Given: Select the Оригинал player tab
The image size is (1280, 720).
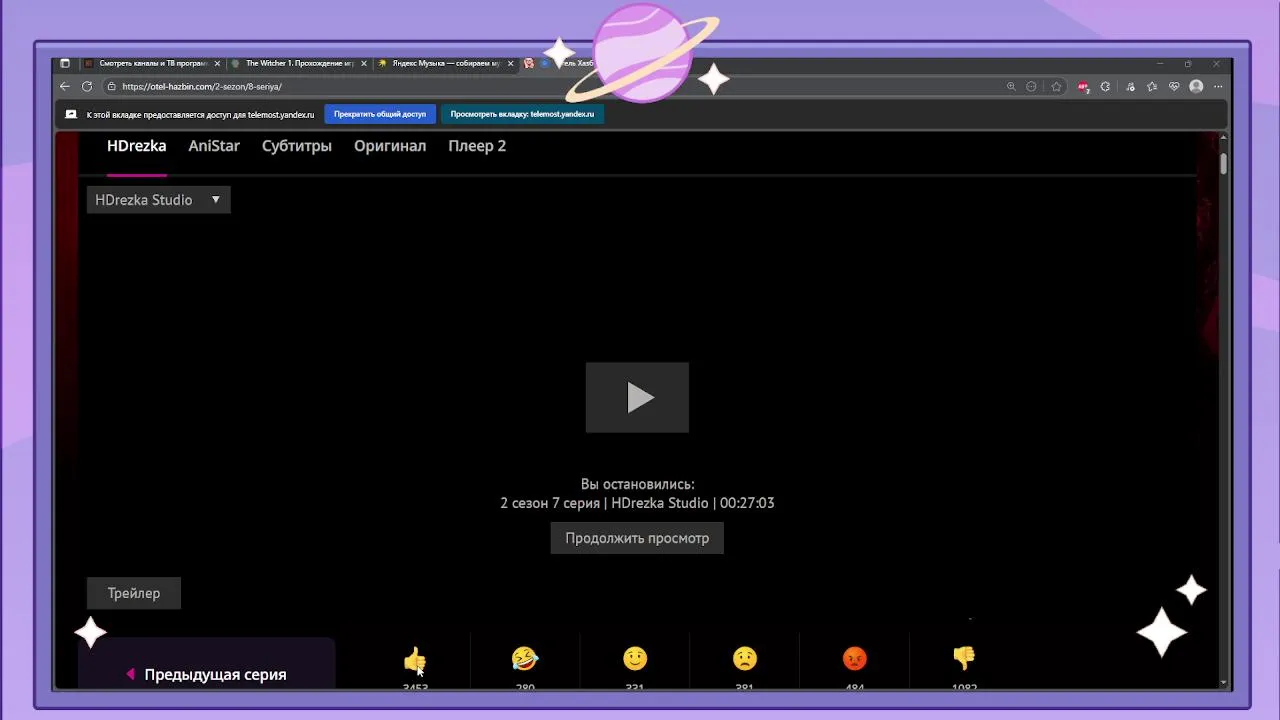Looking at the screenshot, I should point(390,146).
